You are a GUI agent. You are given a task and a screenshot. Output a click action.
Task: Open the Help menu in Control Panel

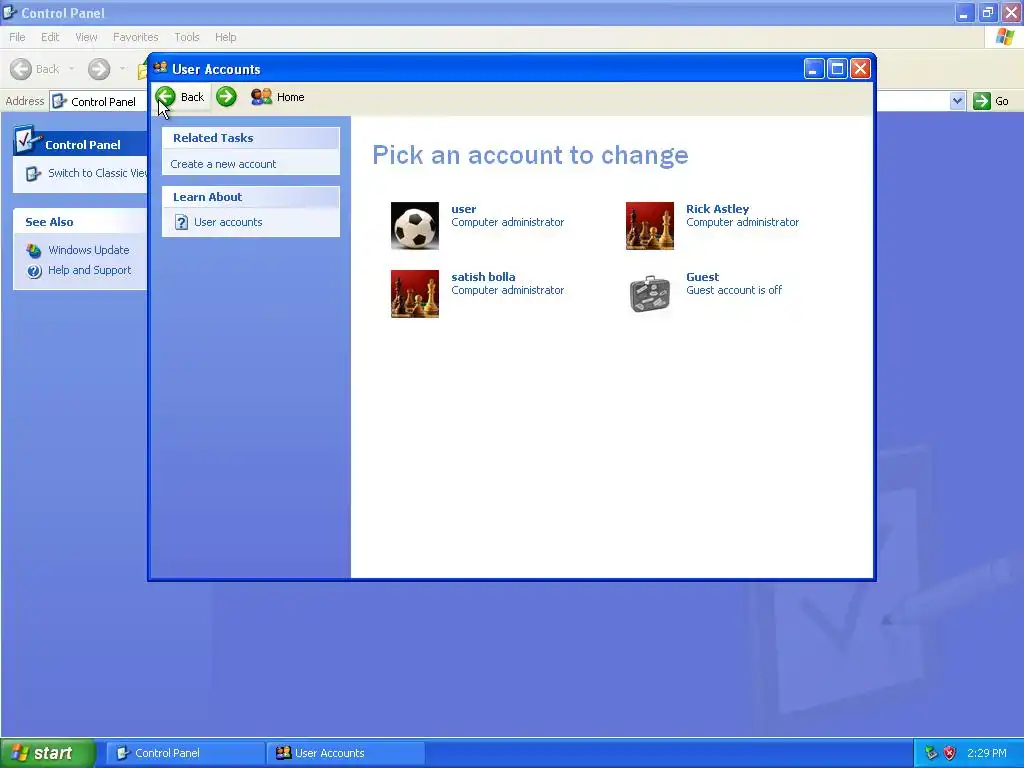coord(225,37)
